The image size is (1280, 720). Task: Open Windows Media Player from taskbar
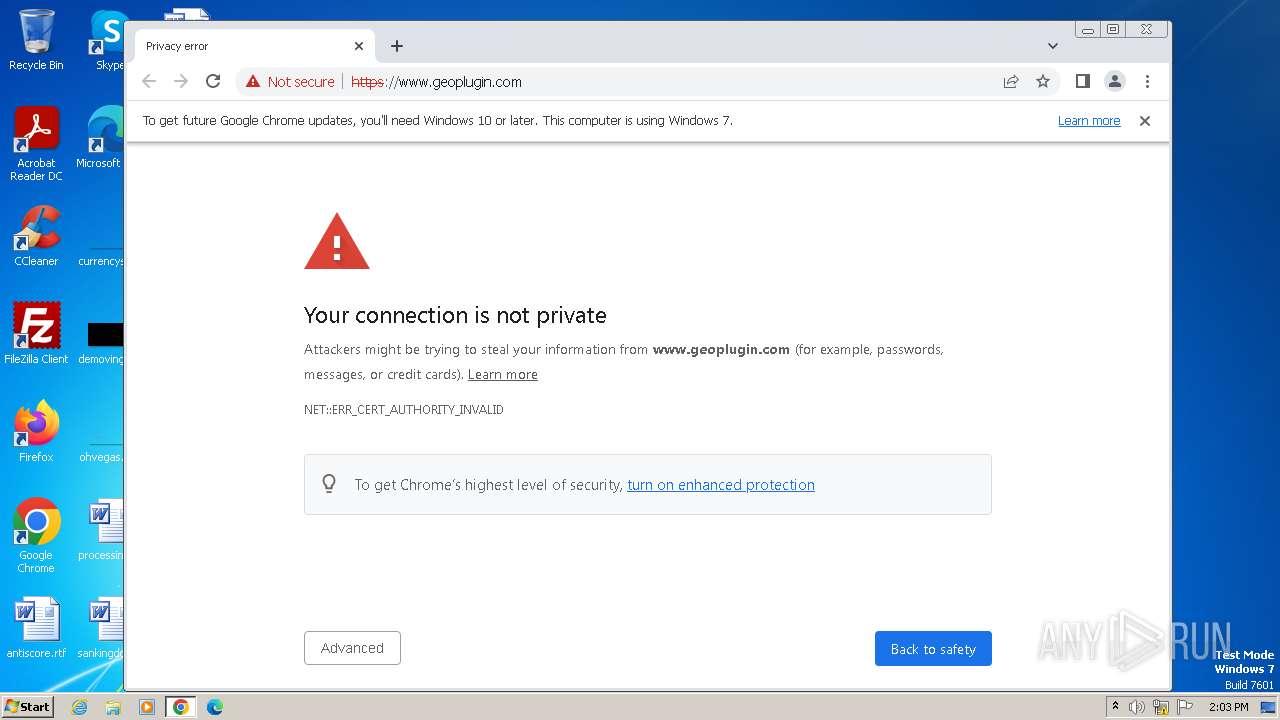pos(146,707)
